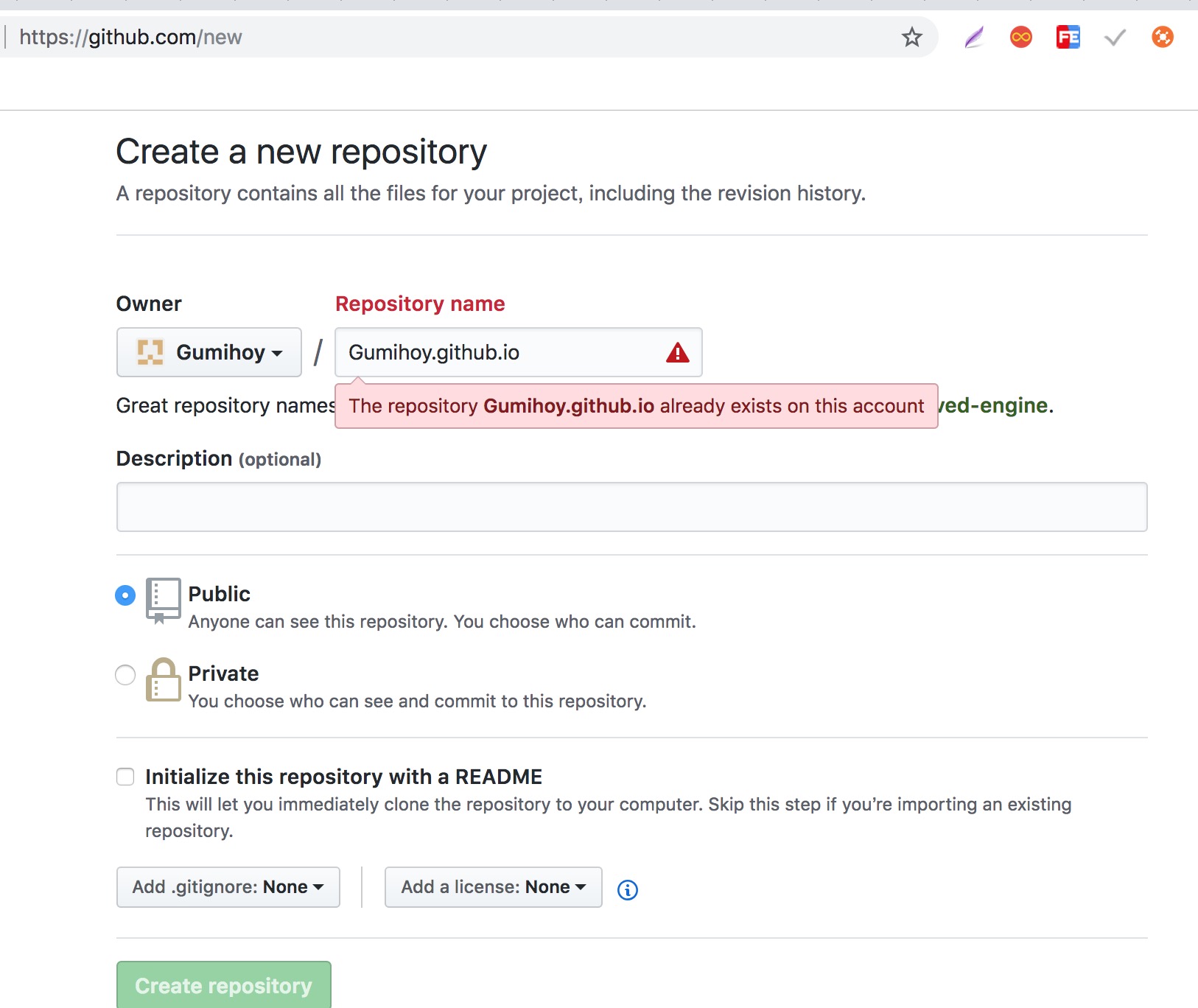
Task: Click the Public option label
Action: 220,594
